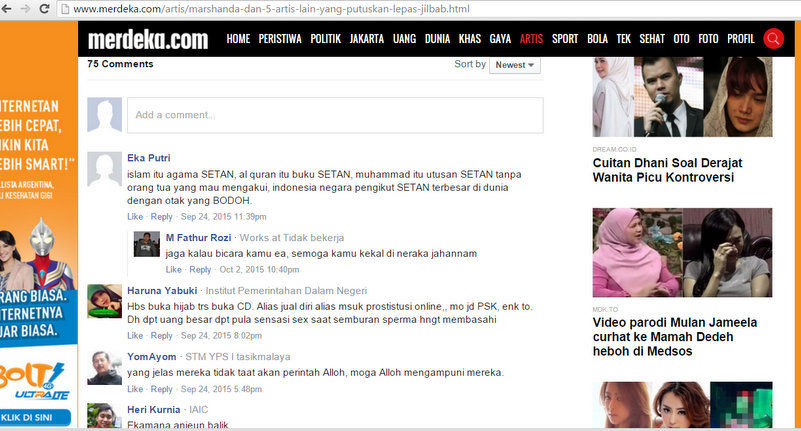Open the UANG section

(404, 39)
